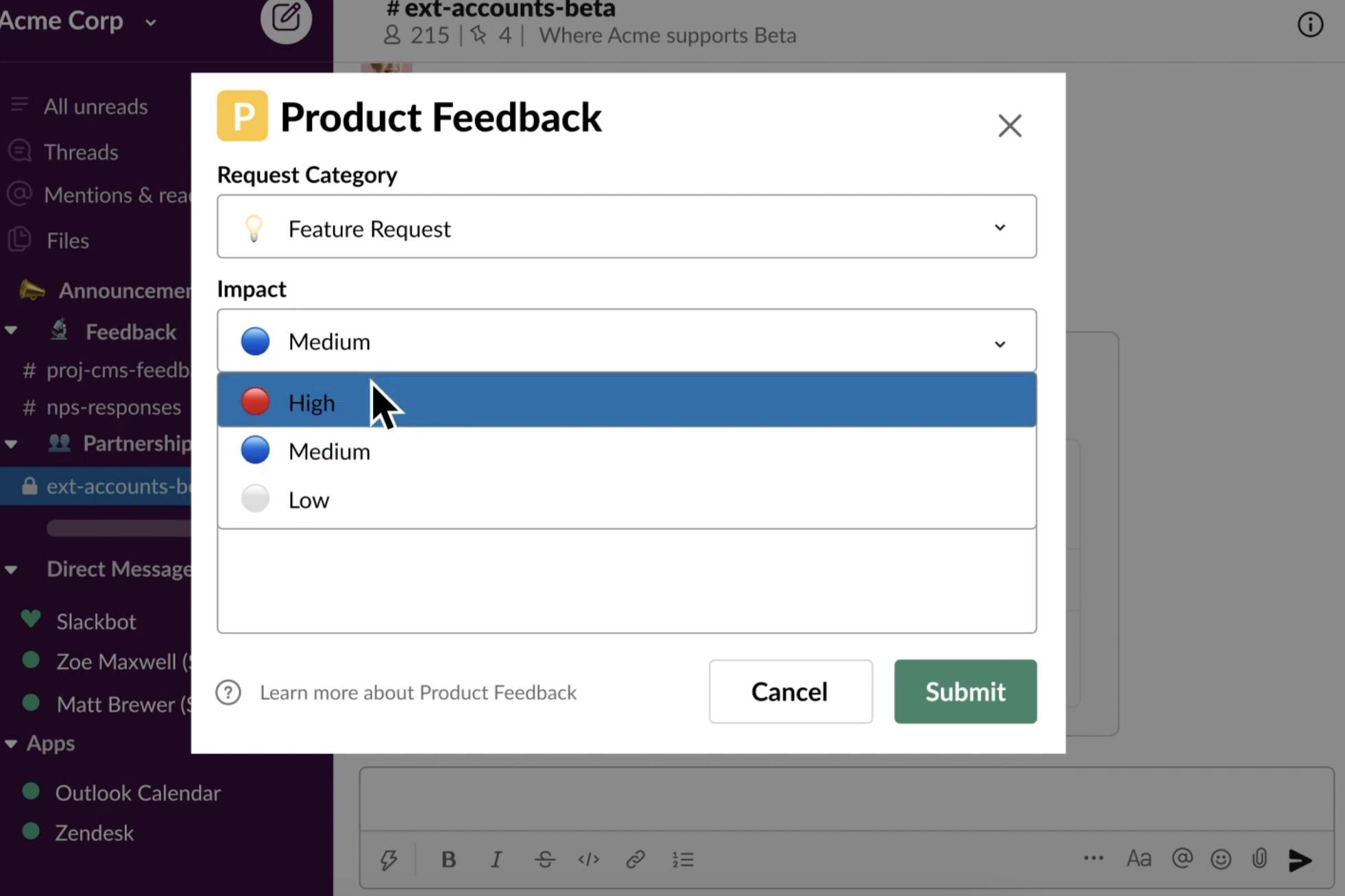Open #proj-cms-feedback channel
1345x896 pixels.
tap(106, 370)
